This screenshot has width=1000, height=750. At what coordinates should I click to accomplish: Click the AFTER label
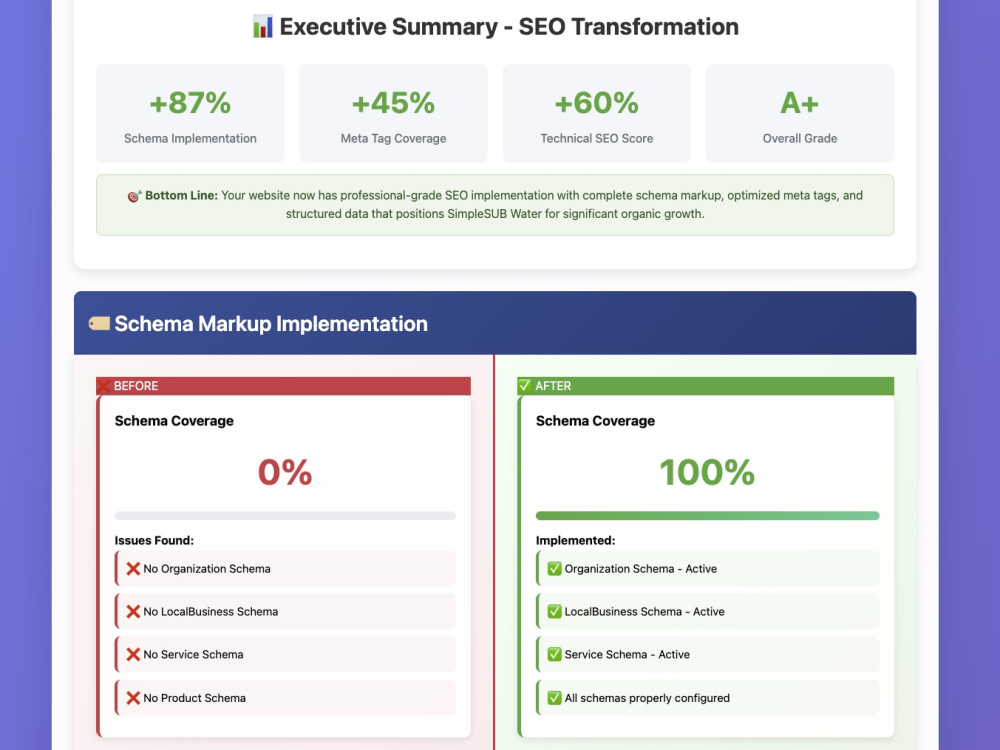pyautogui.click(x=553, y=386)
